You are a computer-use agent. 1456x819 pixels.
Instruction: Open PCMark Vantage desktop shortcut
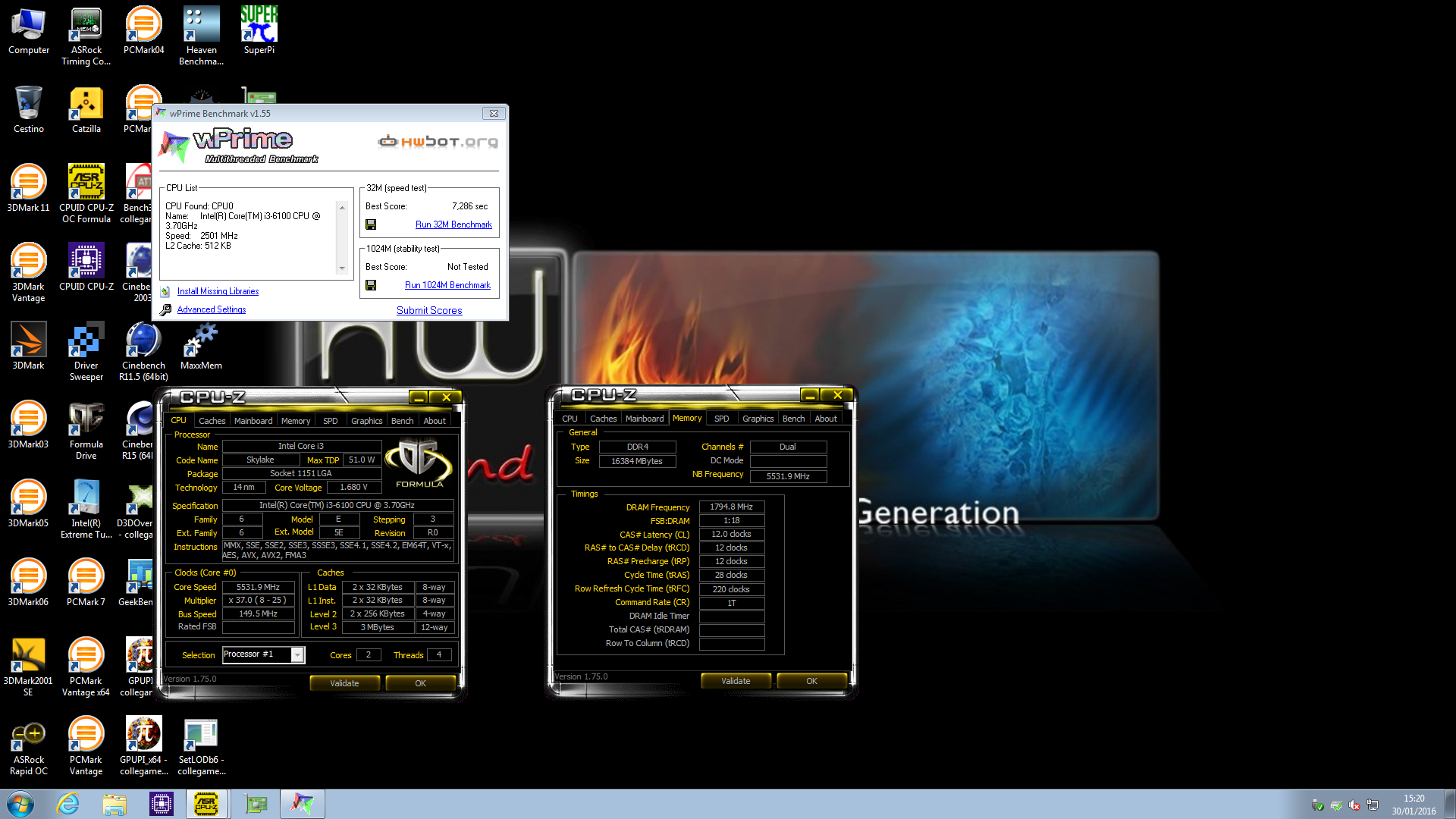click(86, 746)
